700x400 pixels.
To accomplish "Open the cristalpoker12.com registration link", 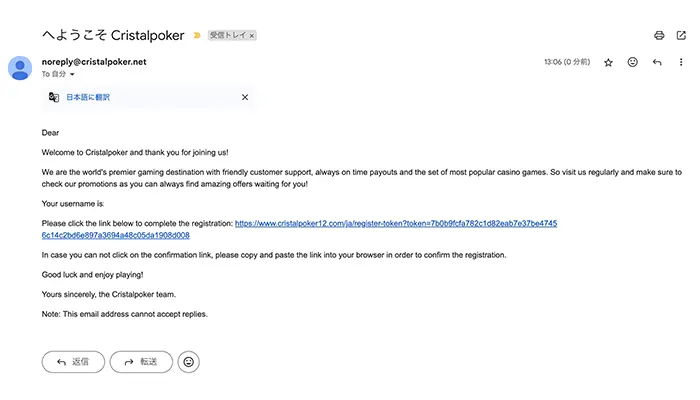I will (394, 223).
